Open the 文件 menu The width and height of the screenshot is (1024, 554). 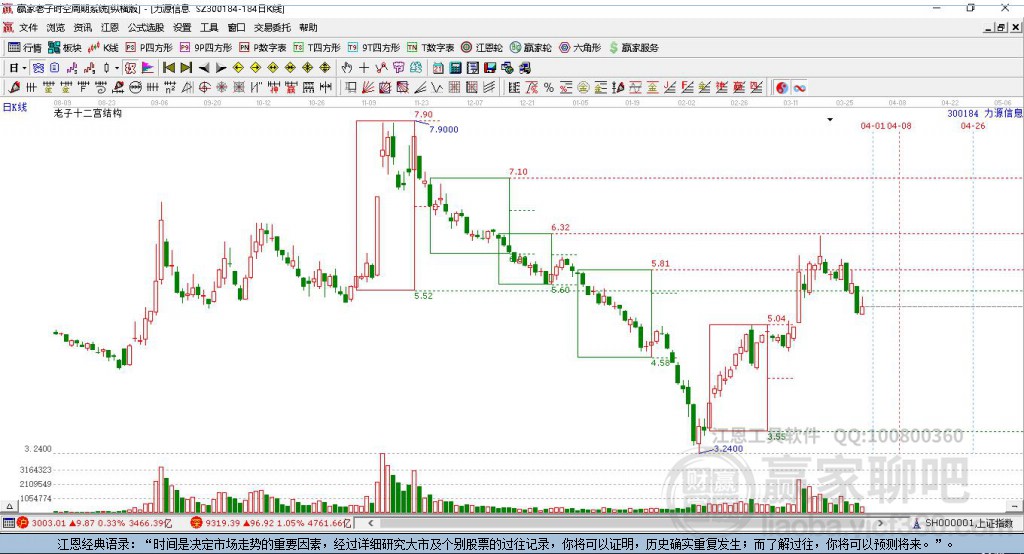point(28,27)
